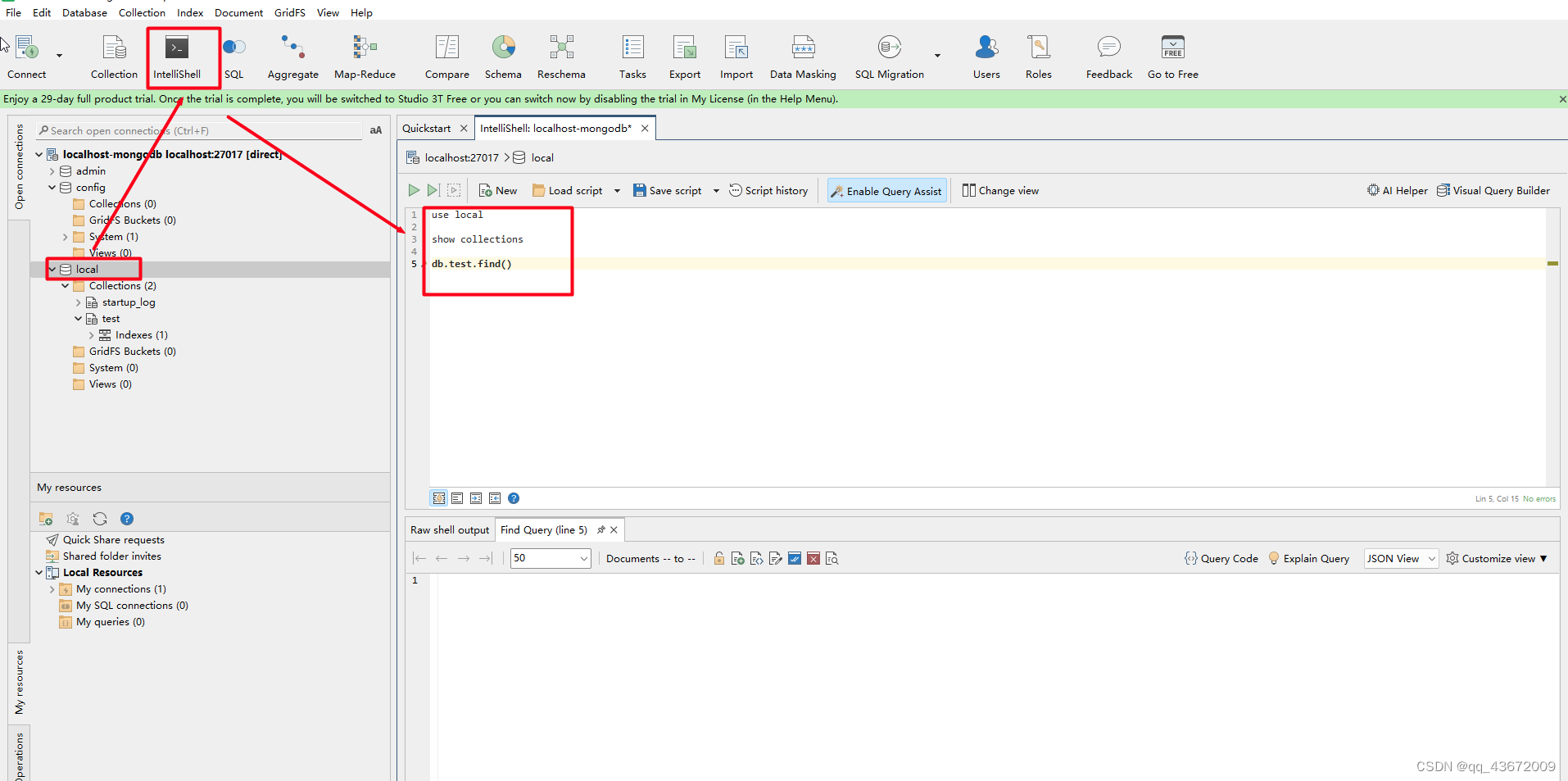Expand My connections (1) folder
The width and height of the screenshot is (1568, 781).
52,589
